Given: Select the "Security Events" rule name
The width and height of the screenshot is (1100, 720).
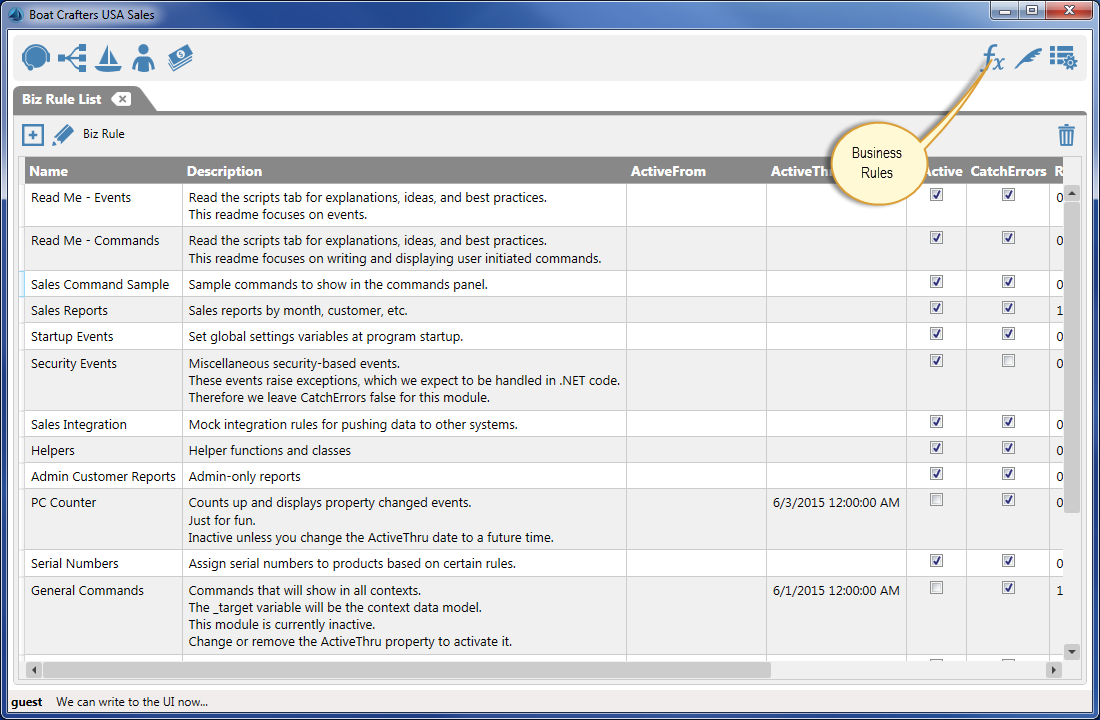Looking at the screenshot, I should pyautogui.click(x=74, y=364).
